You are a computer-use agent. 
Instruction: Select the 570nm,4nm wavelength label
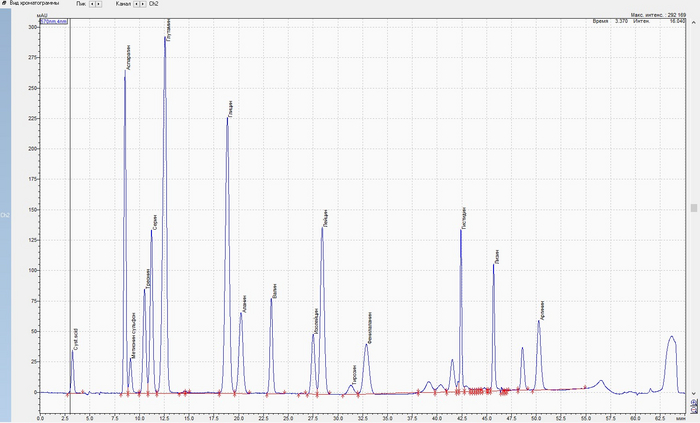coord(54,21)
